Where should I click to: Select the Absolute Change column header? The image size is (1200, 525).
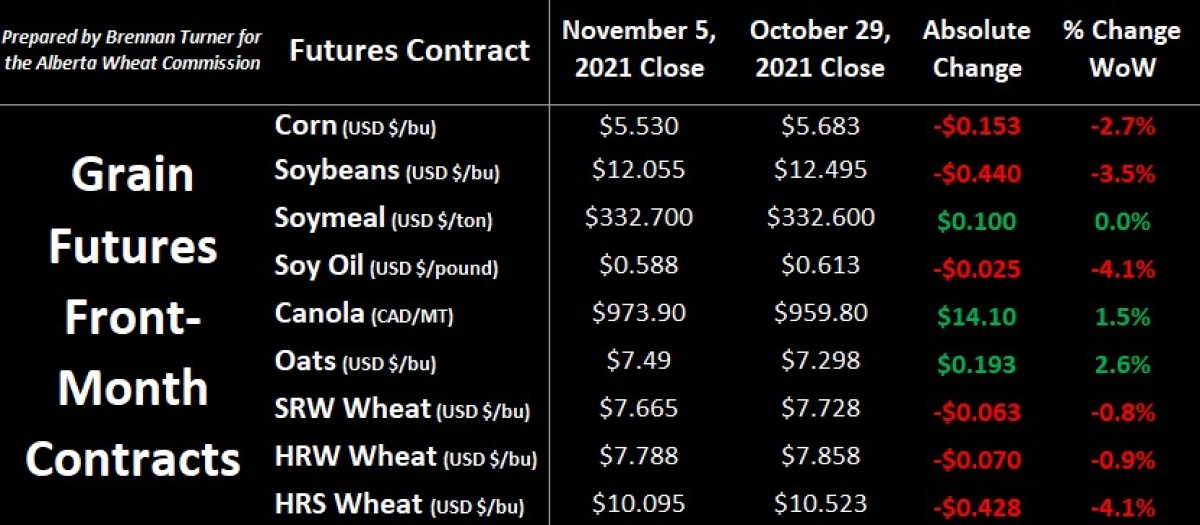(976, 49)
